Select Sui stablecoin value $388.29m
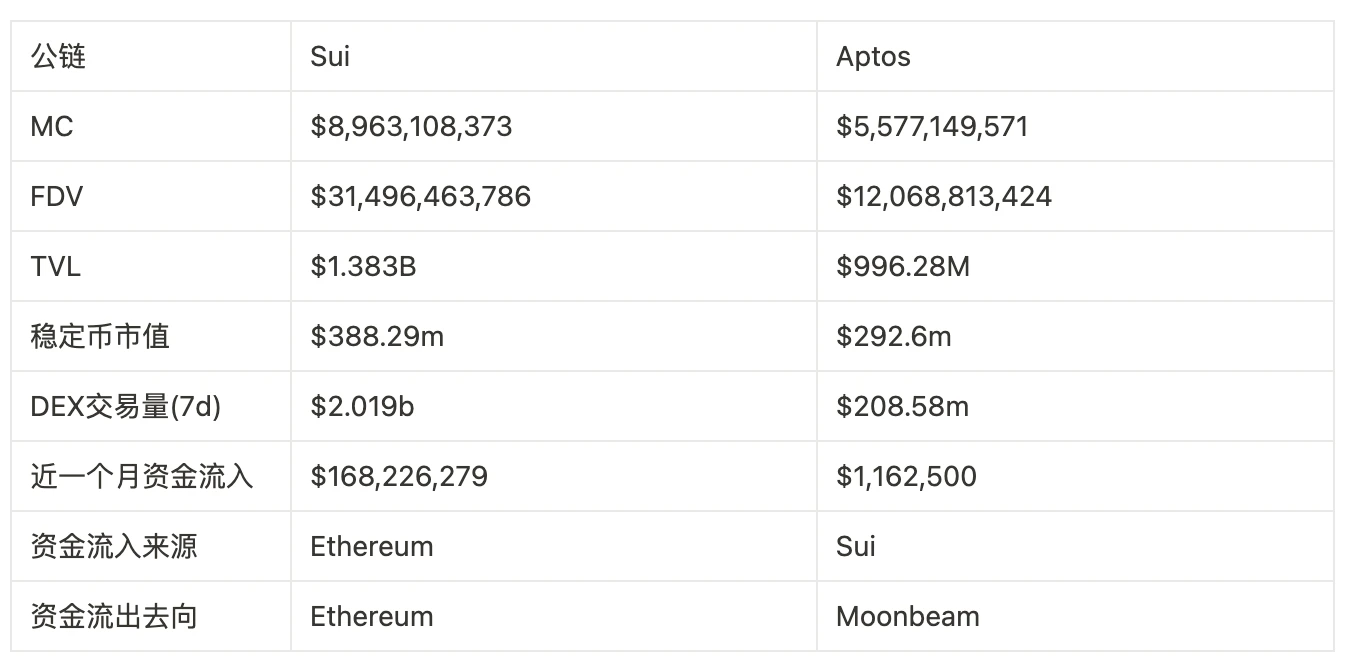 (x=377, y=337)
